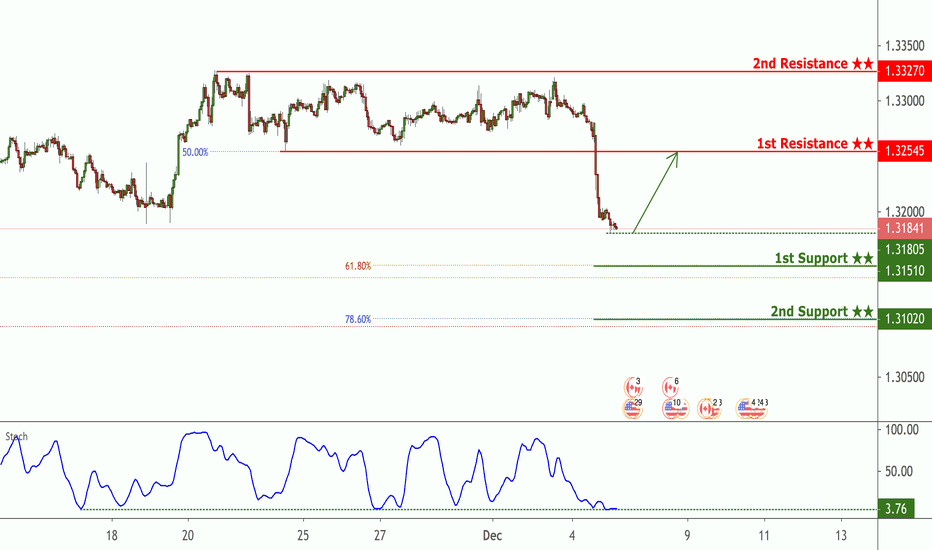Screen dimensions: 932x550
Task: Click the red 1.33270 price label
Action: pos(904,72)
